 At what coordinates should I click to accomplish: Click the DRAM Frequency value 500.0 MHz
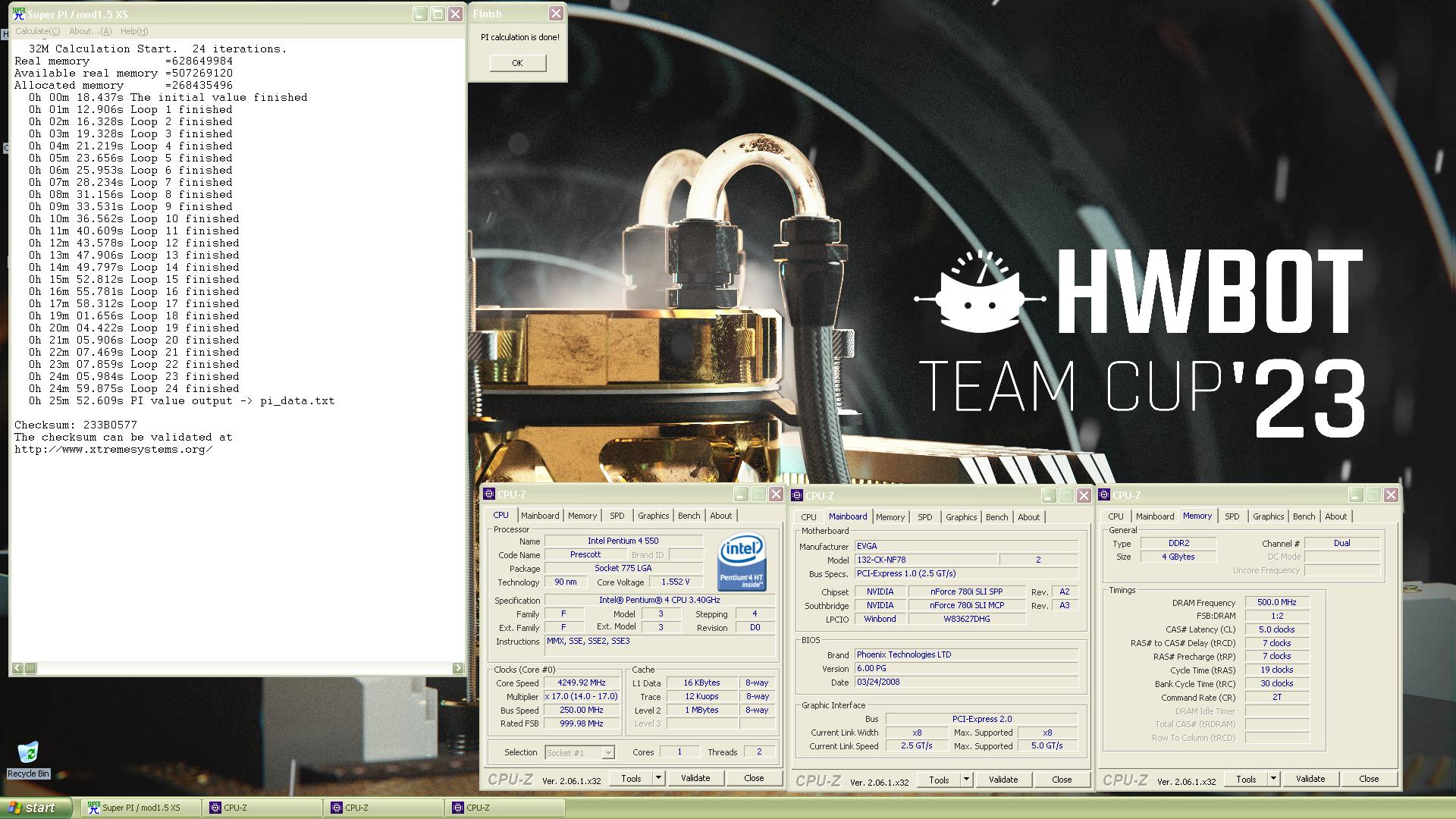pyautogui.click(x=1277, y=602)
